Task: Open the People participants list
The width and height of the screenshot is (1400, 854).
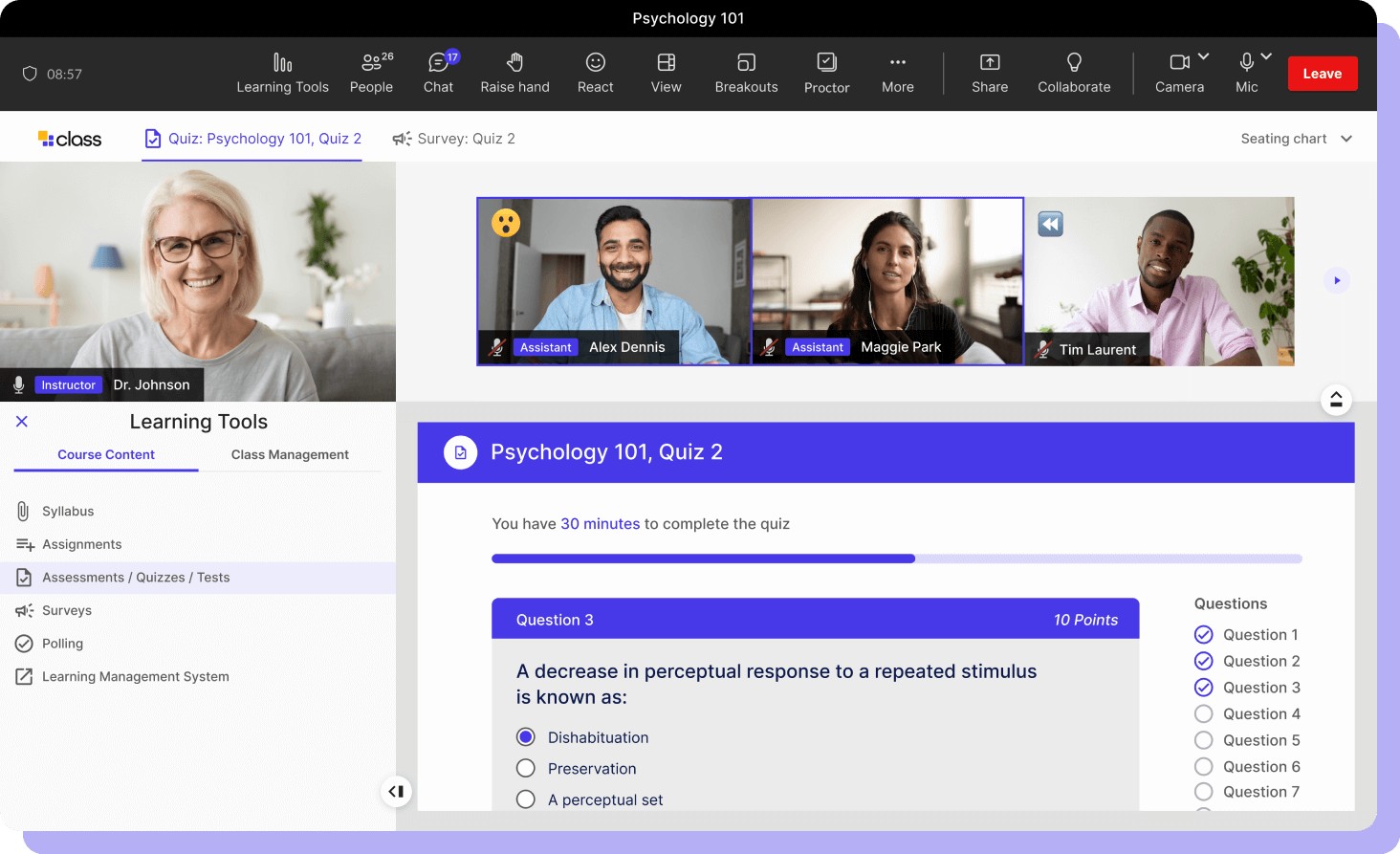Action: (371, 74)
